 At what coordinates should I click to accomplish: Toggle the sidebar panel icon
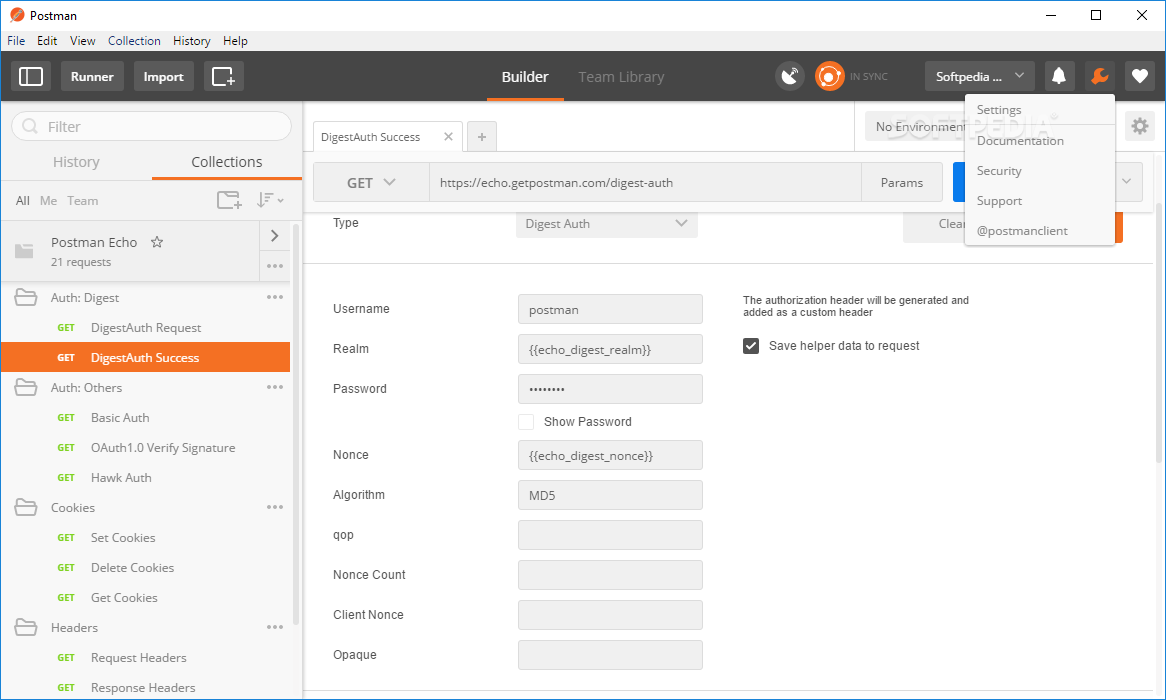click(30, 77)
